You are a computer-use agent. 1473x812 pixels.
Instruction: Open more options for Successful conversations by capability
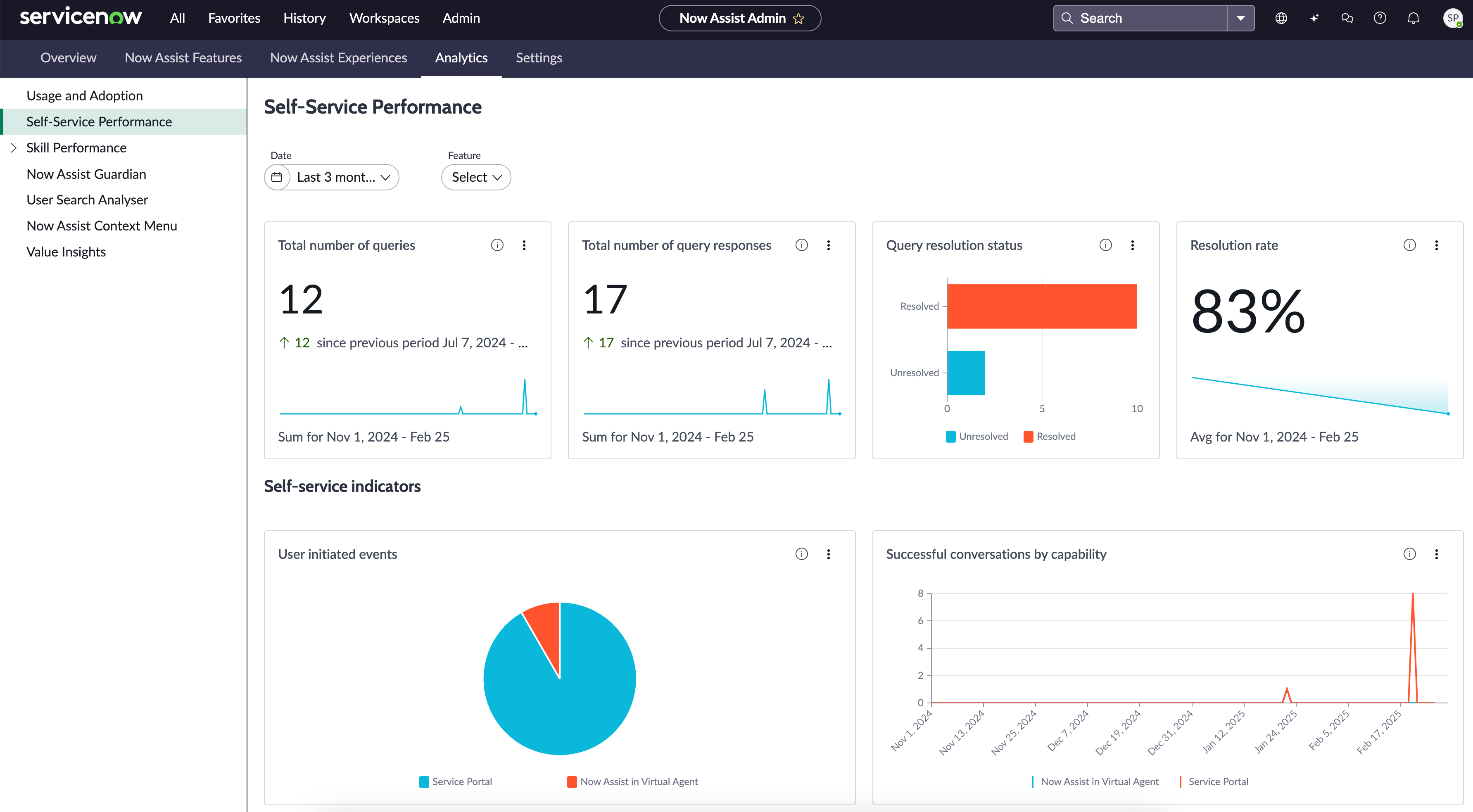(x=1436, y=554)
